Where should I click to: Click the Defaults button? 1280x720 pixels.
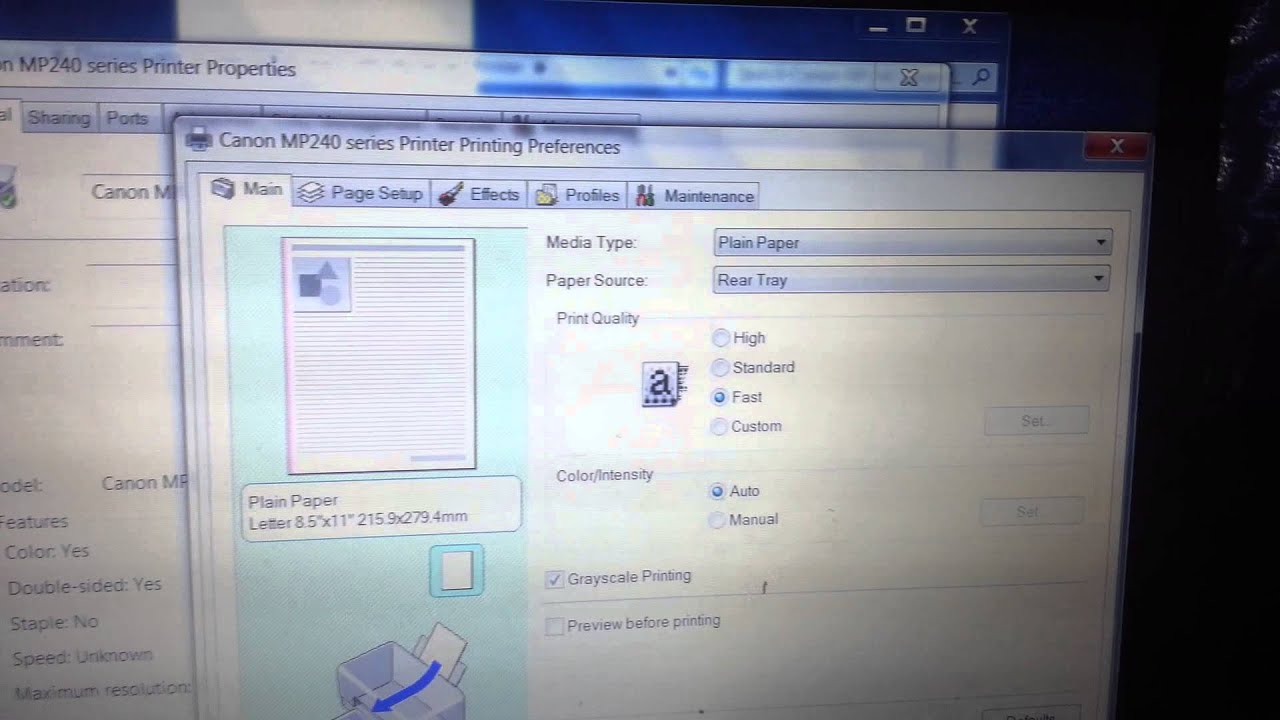tap(1029, 714)
